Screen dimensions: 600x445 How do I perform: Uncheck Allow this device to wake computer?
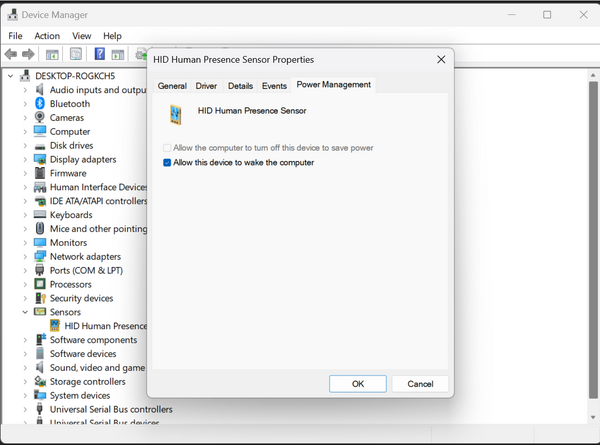click(167, 162)
